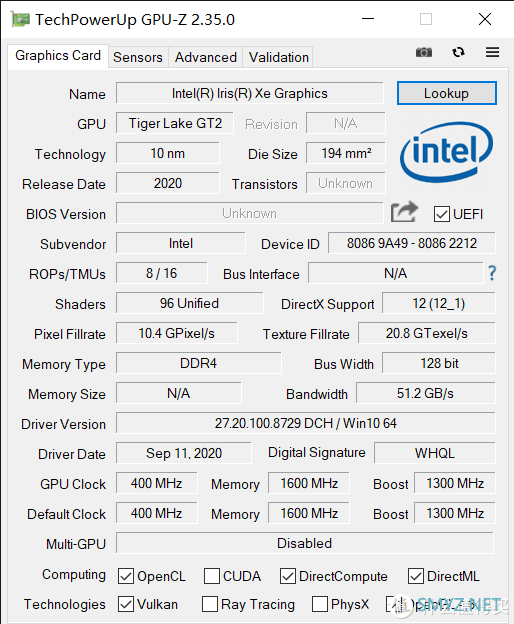Toggle the DirectCompute checkbox
514x624 pixels.
coord(288,576)
